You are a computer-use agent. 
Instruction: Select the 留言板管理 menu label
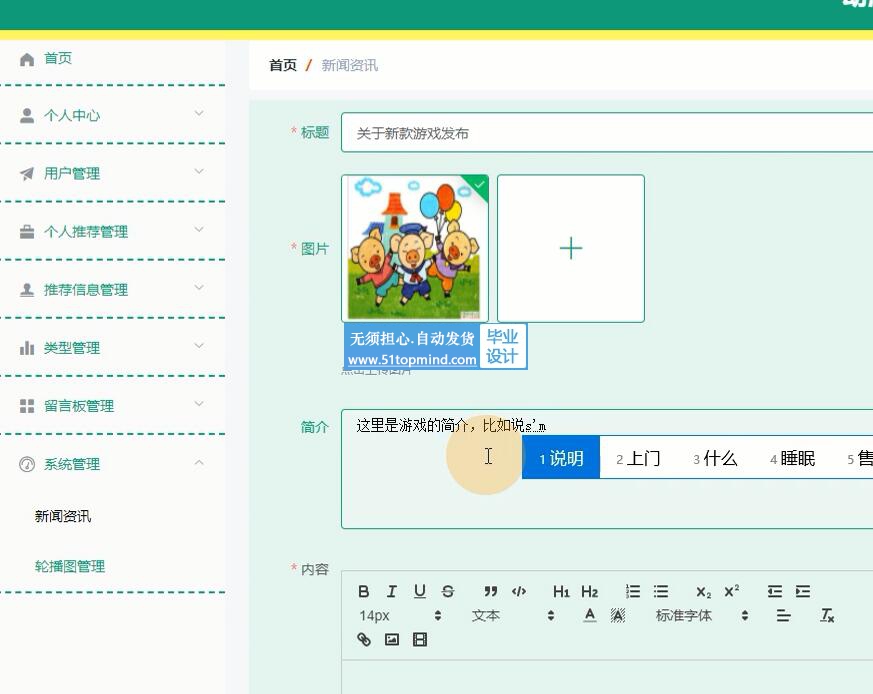tap(79, 406)
